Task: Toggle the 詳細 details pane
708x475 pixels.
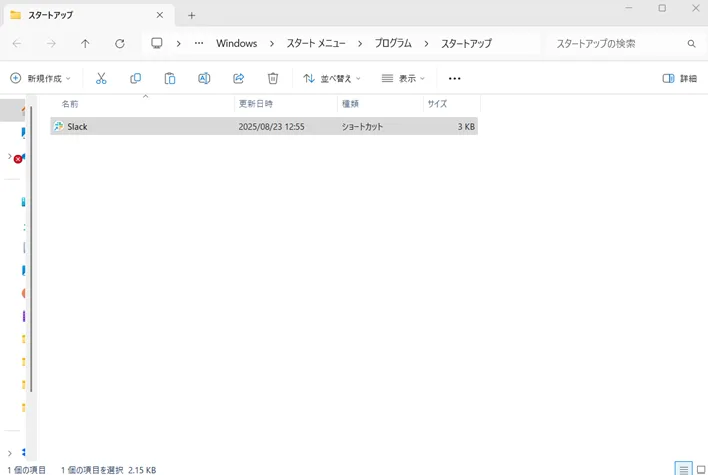Action: (x=680, y=78)
